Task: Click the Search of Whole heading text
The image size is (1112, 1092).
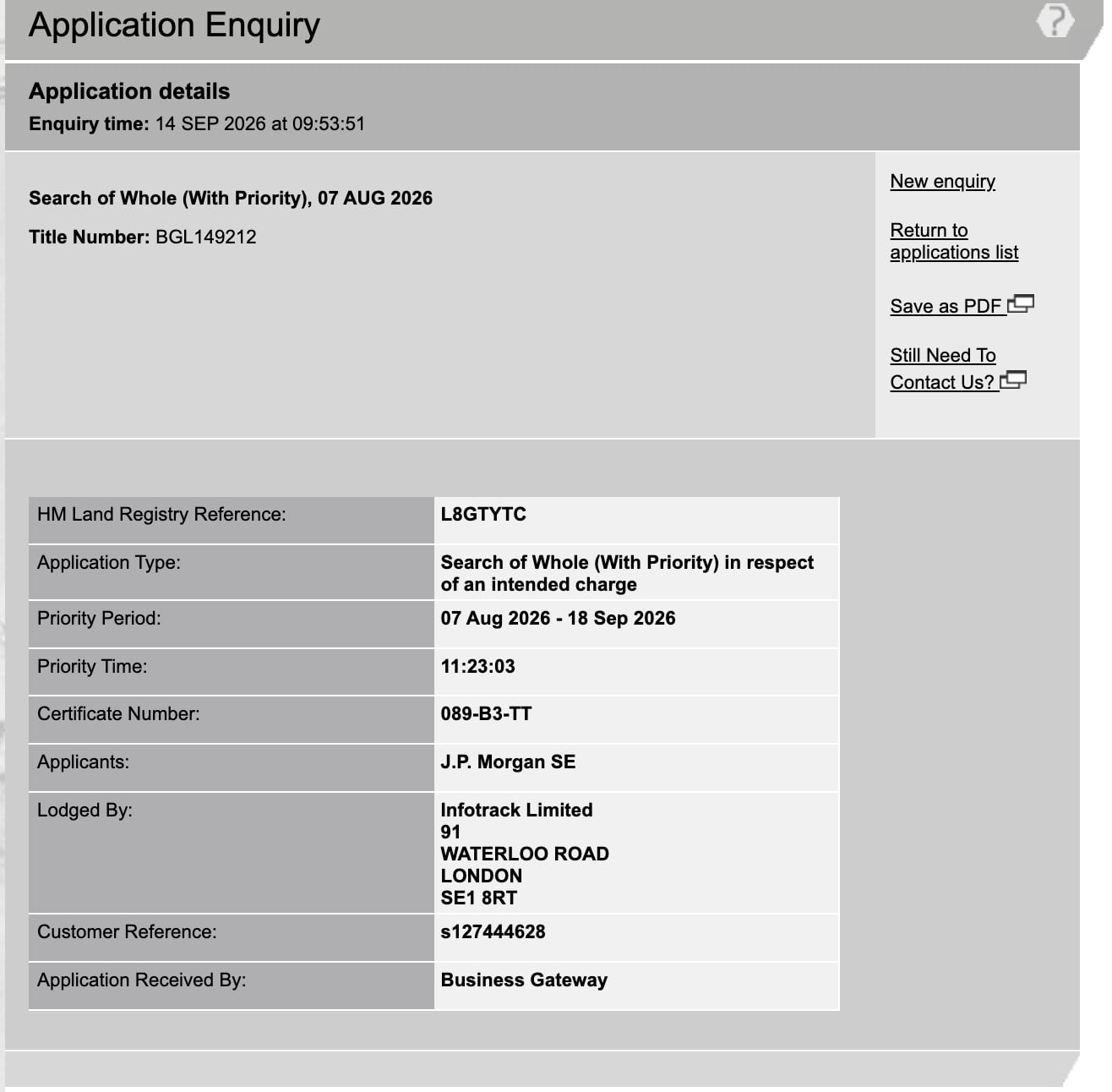Action: 231,198
